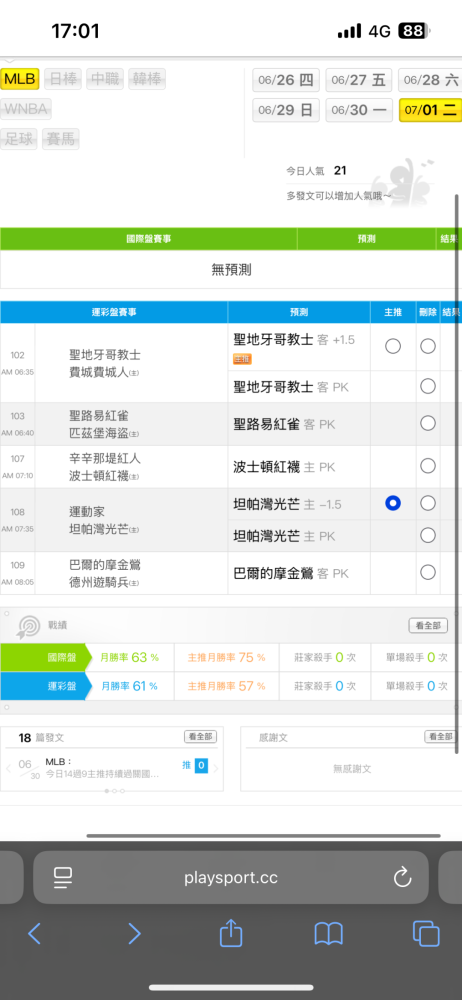This screenshot has height=1000, width=462.
Task: Select 刪除 radio for 波士頓紅襪 主 PK
Action: click(x=428, y=466)
